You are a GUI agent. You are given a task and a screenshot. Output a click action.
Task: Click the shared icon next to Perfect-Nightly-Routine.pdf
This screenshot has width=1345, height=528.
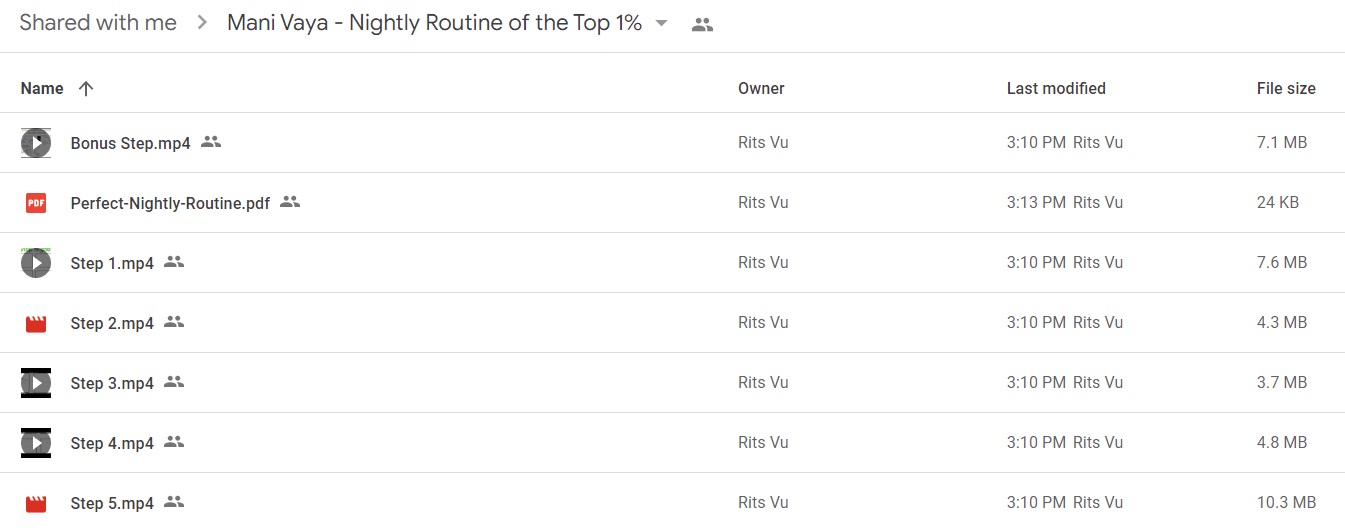click(290, 202)
